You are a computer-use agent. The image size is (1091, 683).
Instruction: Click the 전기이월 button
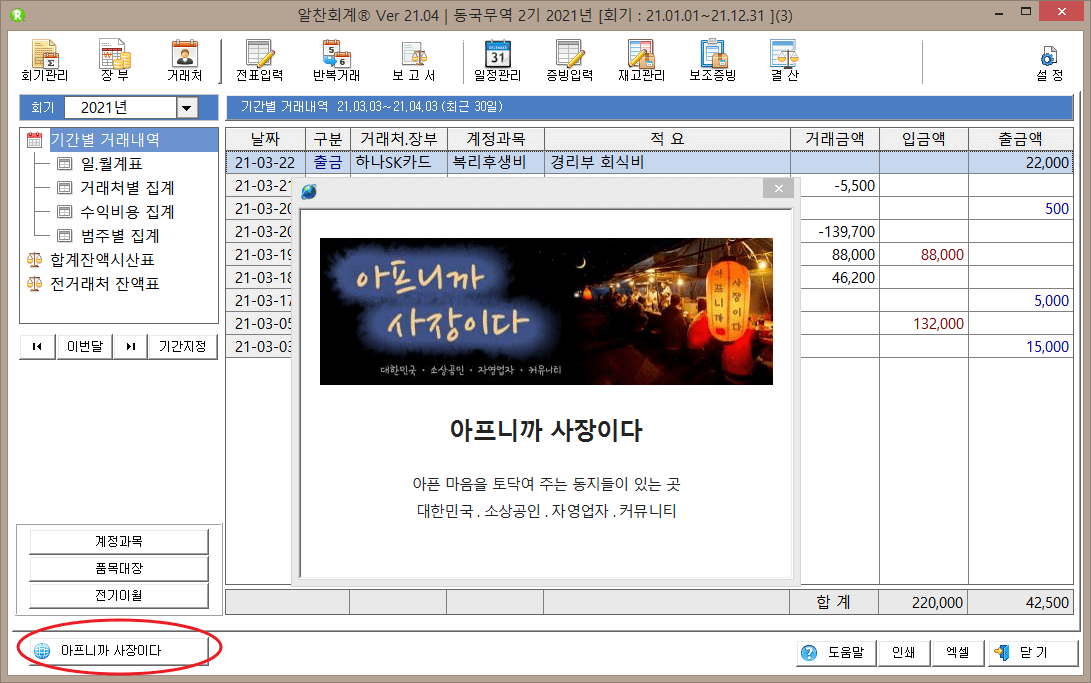click(x=119, y=595)
